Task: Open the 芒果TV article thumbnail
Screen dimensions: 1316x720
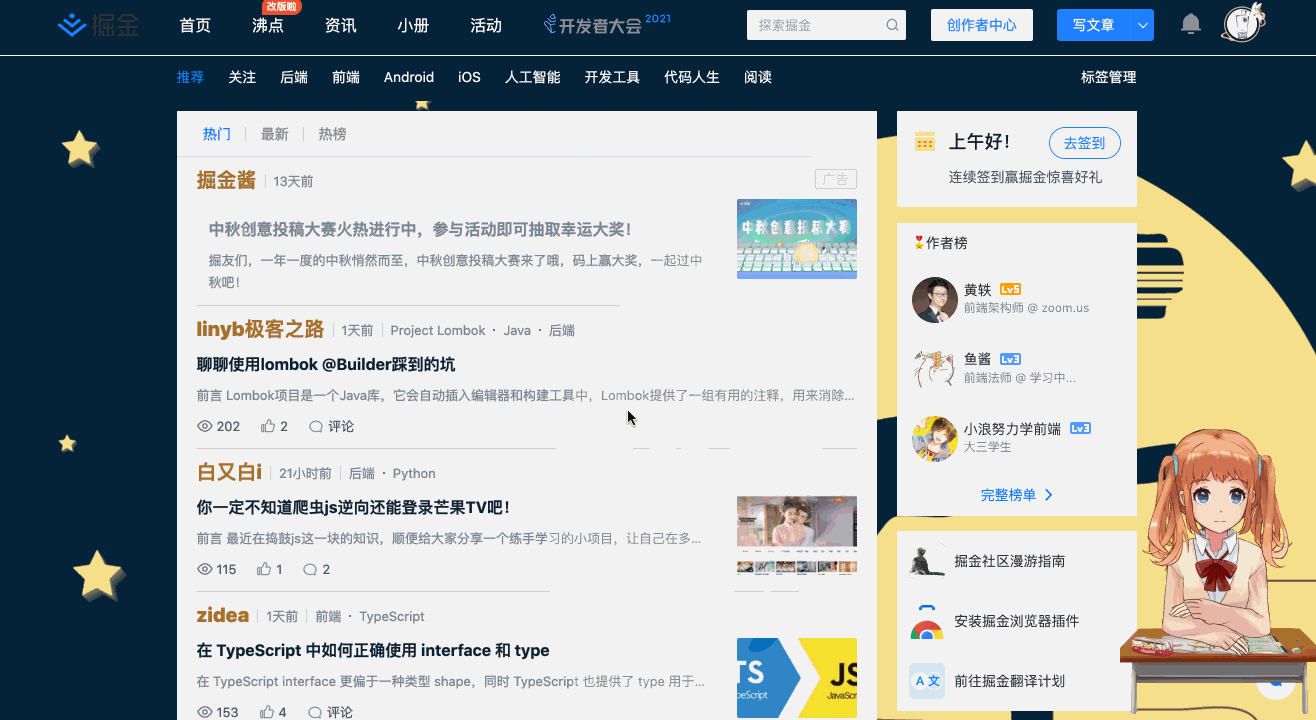Action: pos(797,536)
